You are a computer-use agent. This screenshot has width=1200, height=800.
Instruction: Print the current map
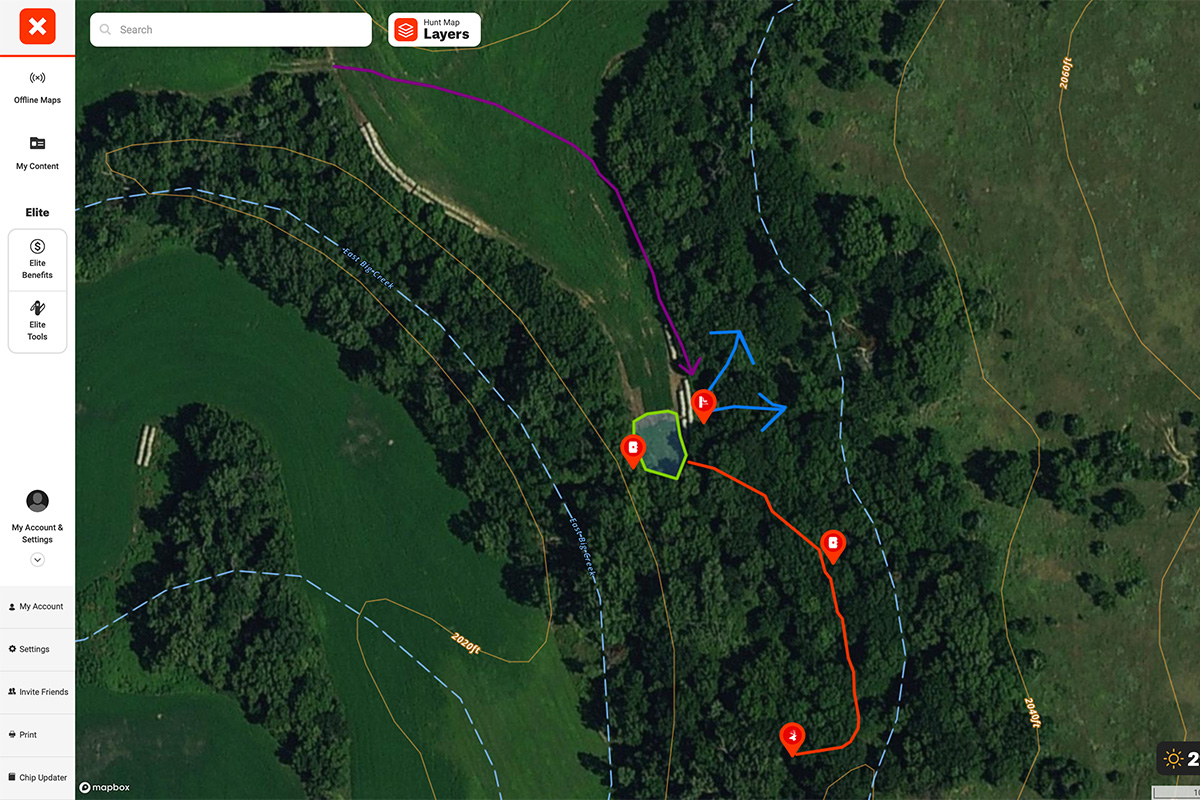click(x=37, y=735)
